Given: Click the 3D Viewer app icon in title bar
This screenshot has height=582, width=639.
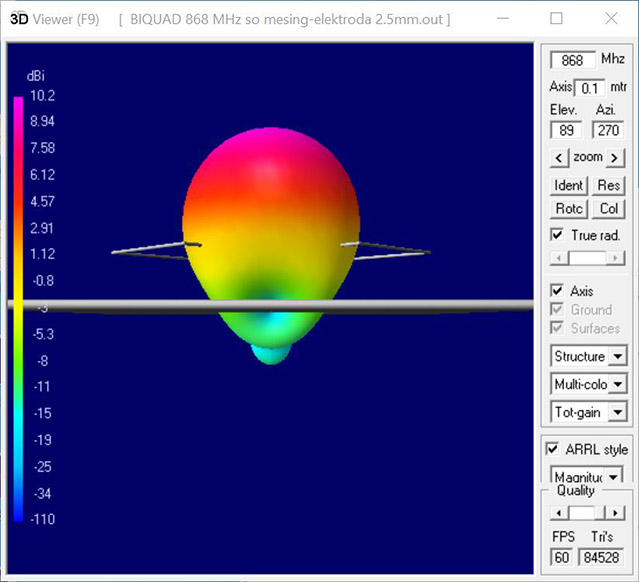Looking at the screenshot, I should (18, 19).
